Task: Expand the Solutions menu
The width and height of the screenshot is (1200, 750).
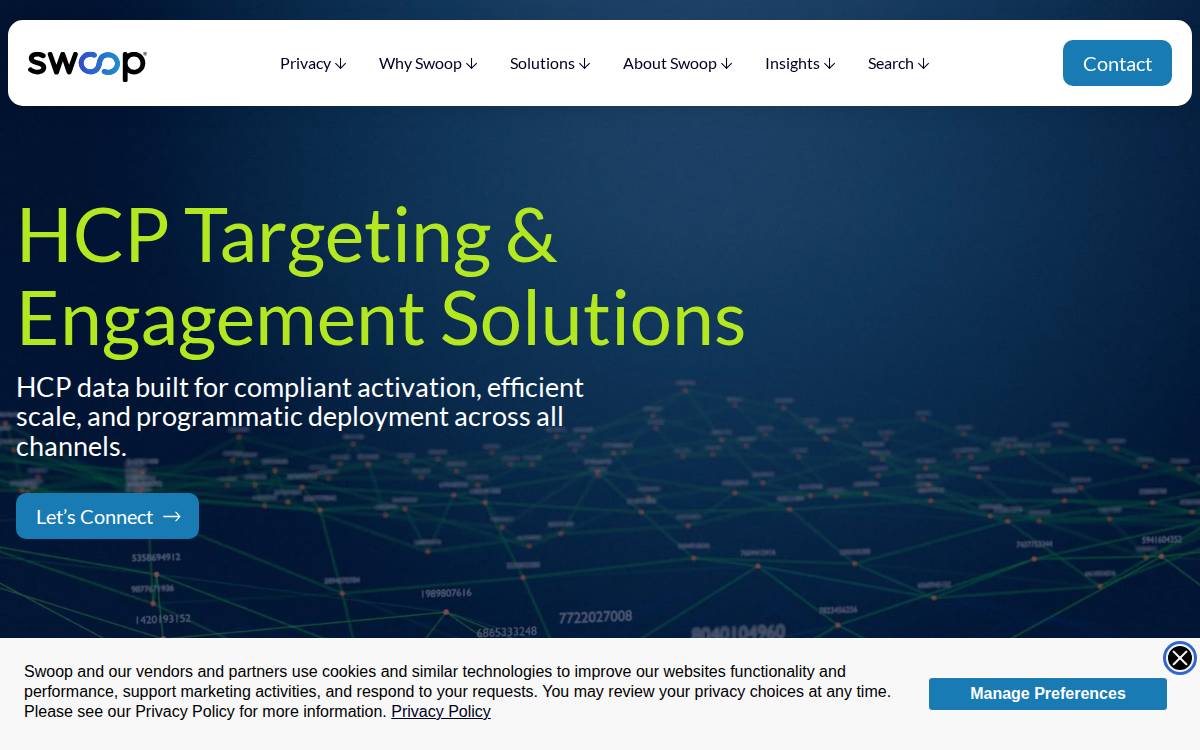Action: pos(550,64)
